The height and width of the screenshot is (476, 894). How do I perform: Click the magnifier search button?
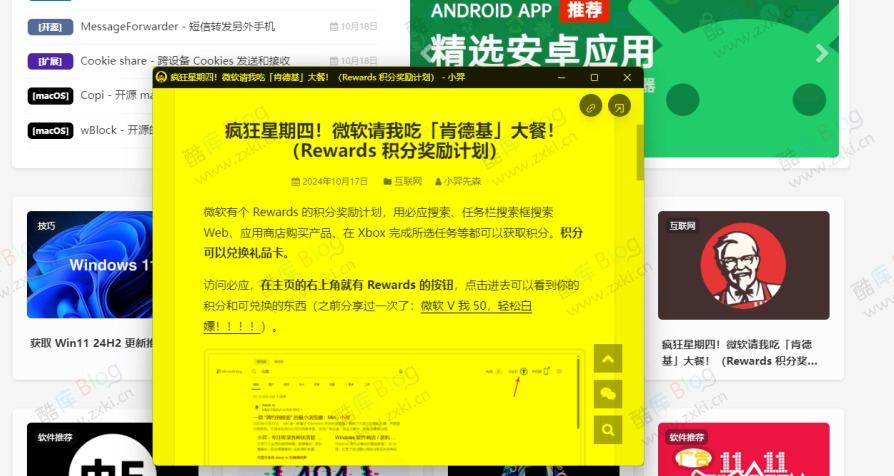pos(608,429)
